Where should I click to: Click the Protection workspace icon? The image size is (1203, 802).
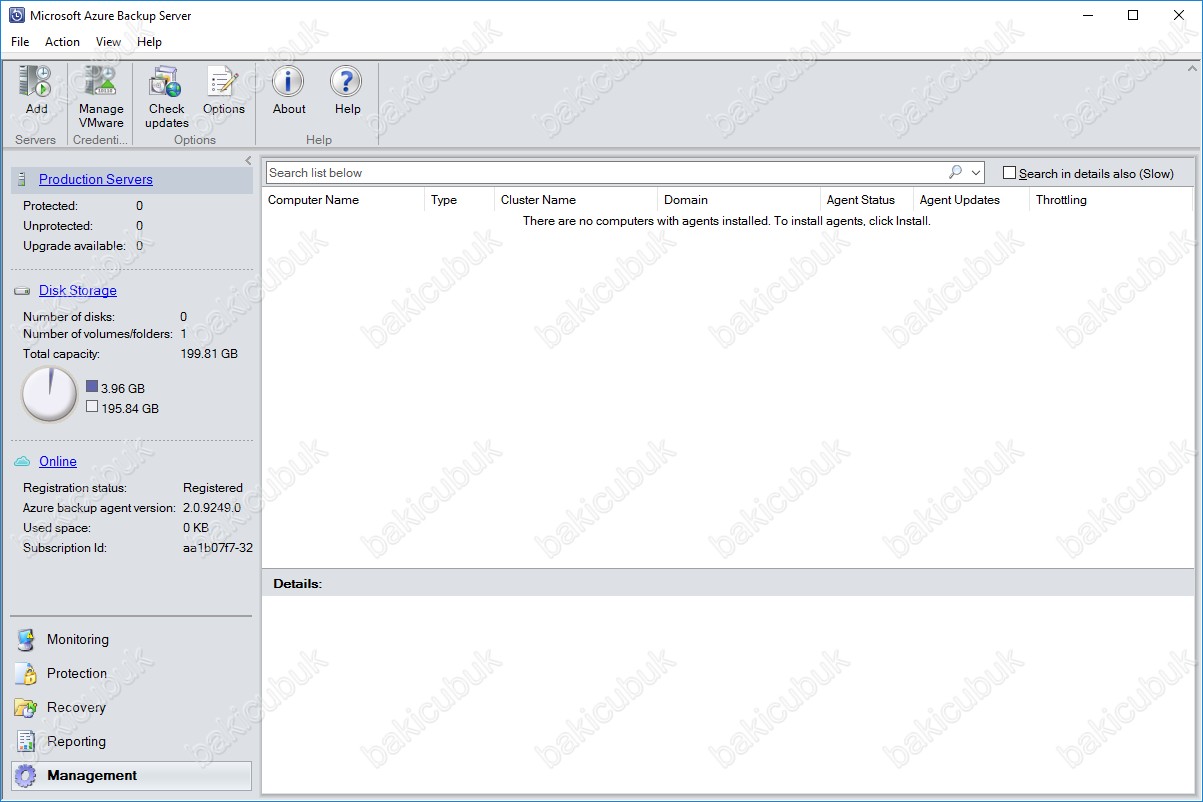pyautogui.click(x=26, y=674)
